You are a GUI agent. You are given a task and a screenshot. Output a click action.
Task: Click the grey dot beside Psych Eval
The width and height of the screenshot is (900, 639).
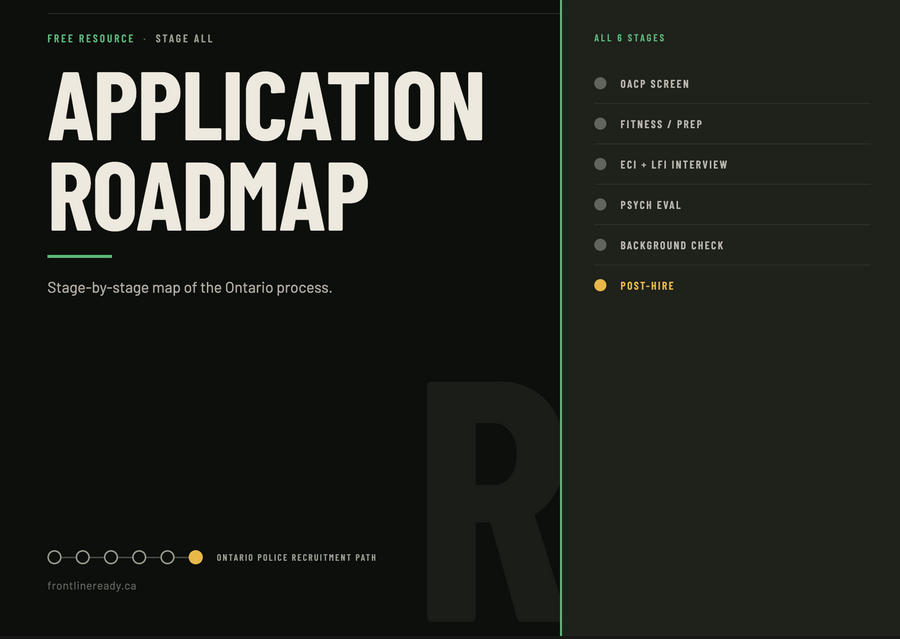pyautogui.click(x=600, y=204)
